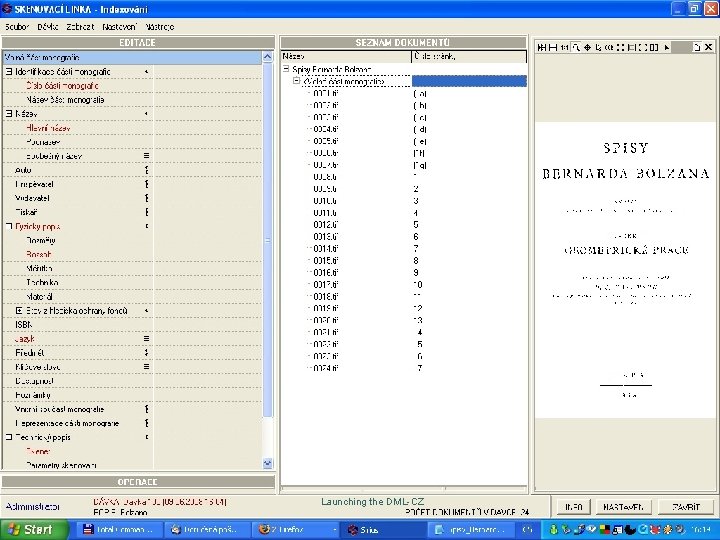Select the Název části monografie row
Image resolution: width=720 pixels, height=540 pixels.
(132, 100)
